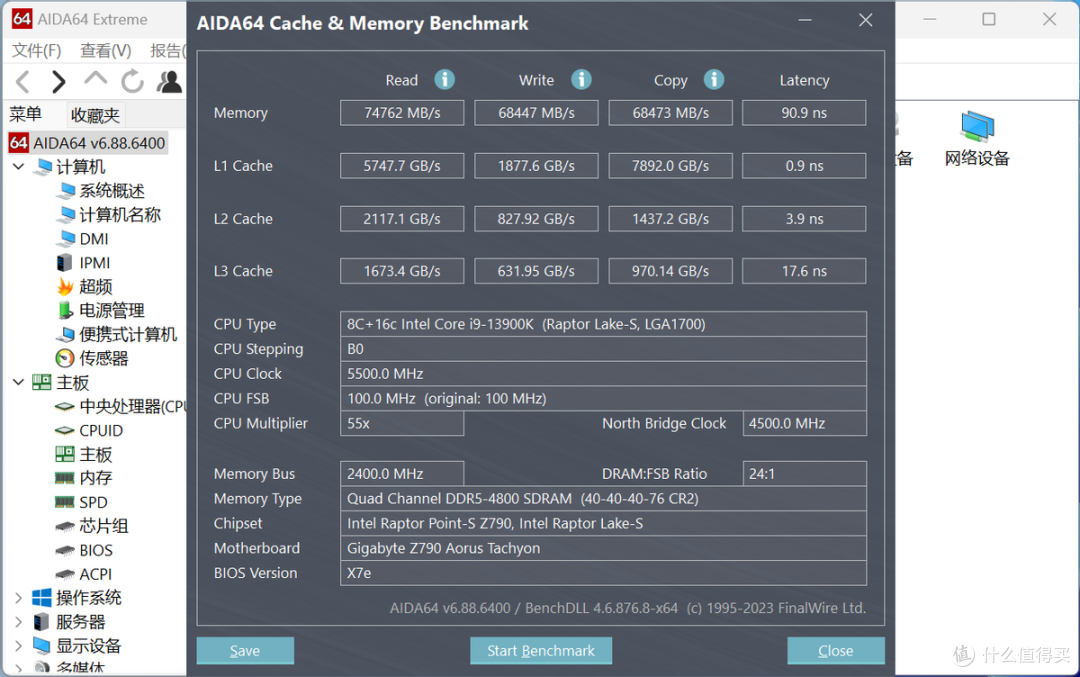Click the CPU Type field i9-13900K
This screenshot has height=677, width=1080.
tap(603, 324)
